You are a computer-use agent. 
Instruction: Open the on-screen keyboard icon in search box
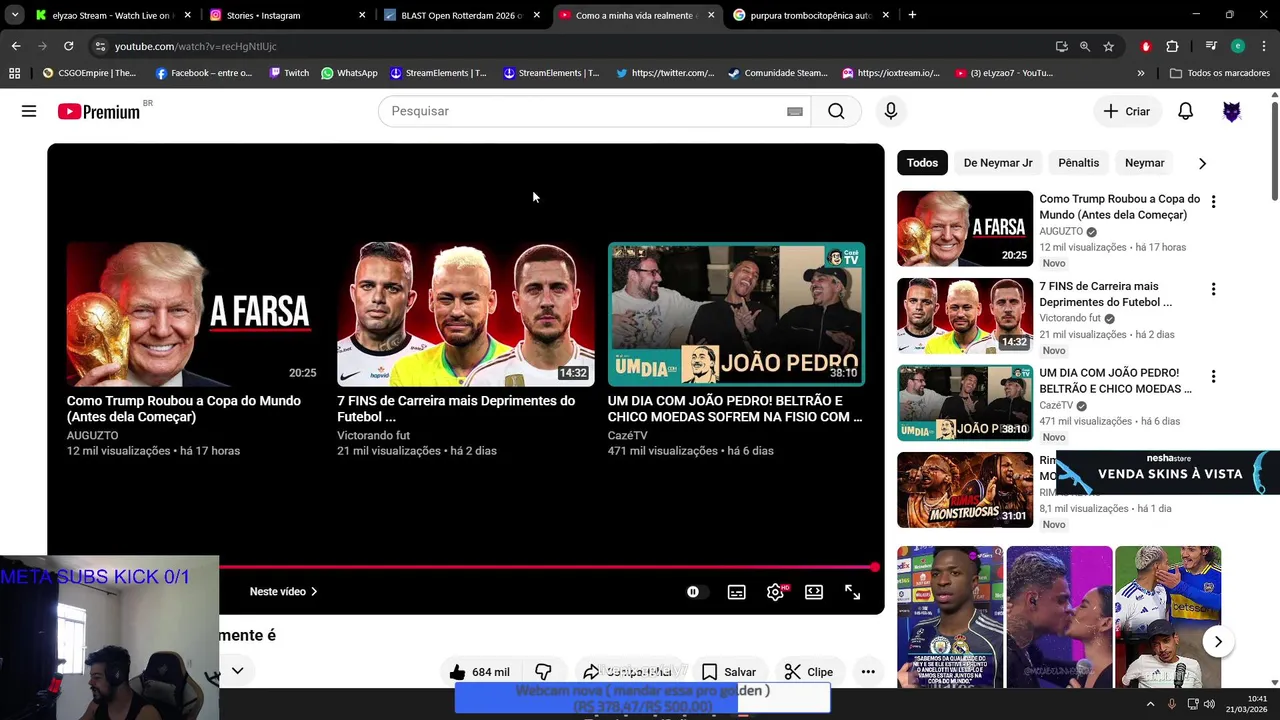[795, 111]
